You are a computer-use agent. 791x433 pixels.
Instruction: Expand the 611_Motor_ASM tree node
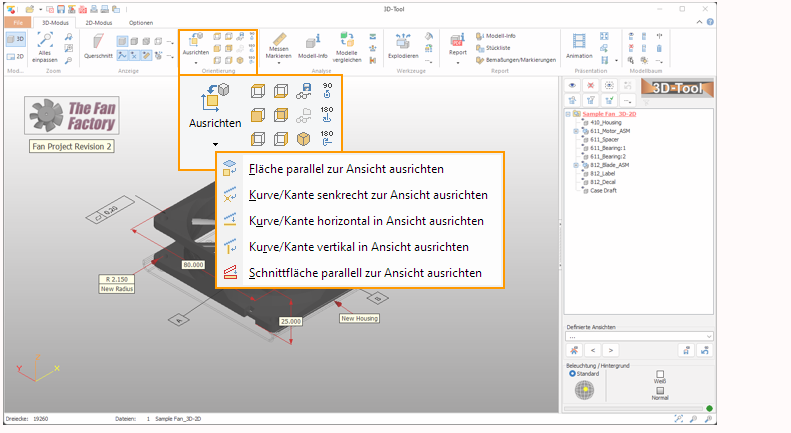575,131
